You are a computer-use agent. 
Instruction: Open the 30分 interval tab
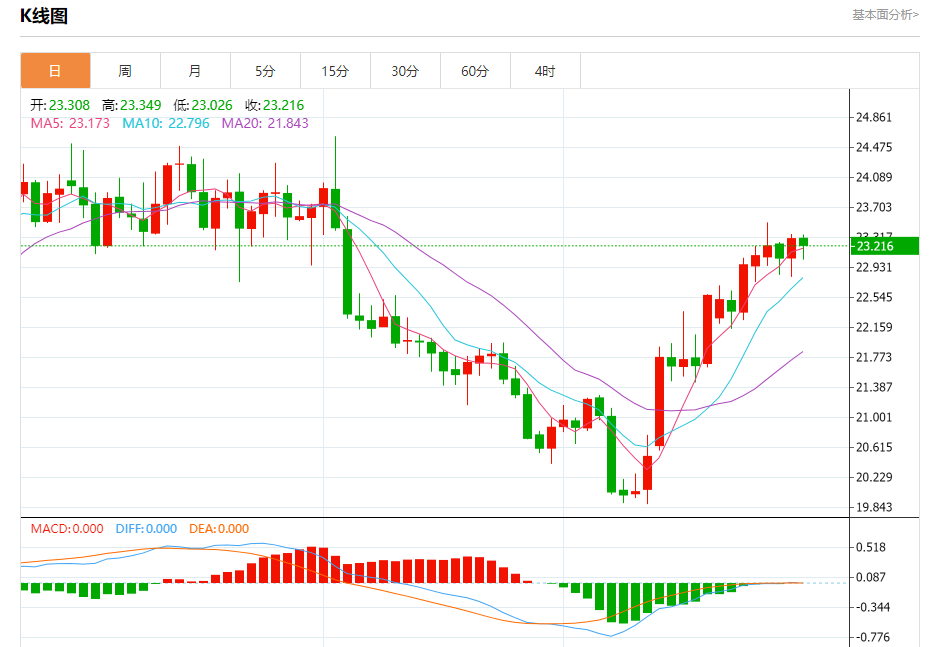point(405,71)
